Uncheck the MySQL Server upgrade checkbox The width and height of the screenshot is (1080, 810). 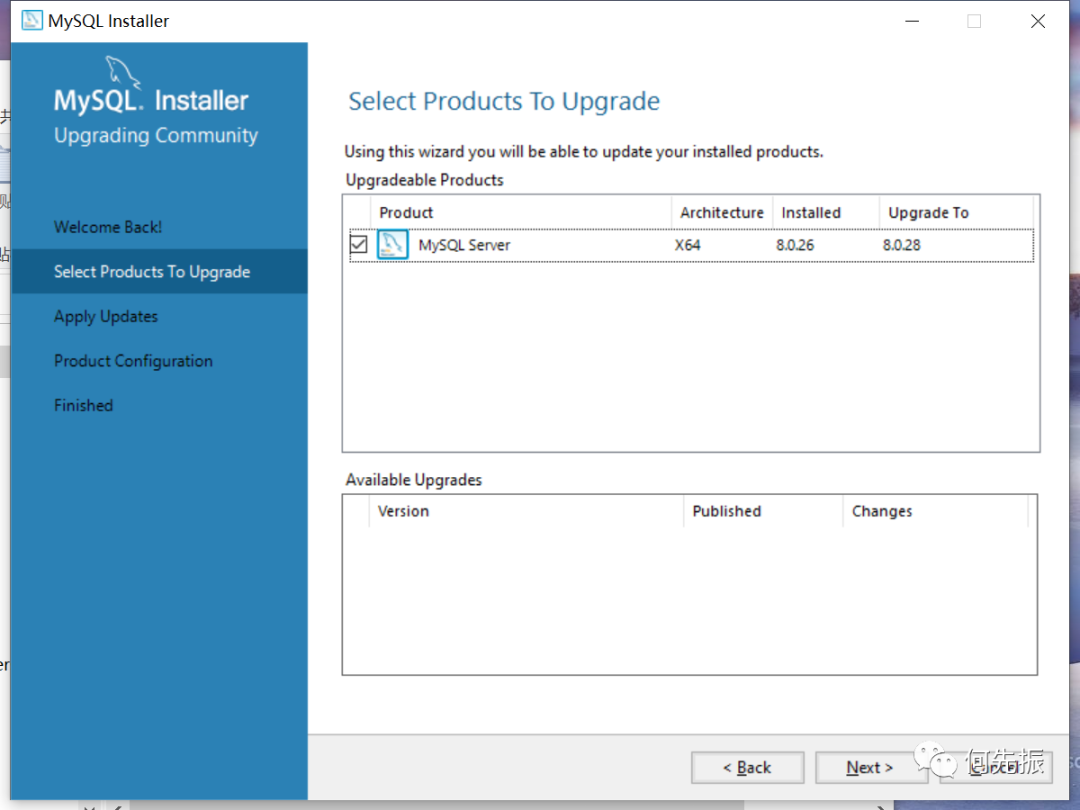point(358,245)
